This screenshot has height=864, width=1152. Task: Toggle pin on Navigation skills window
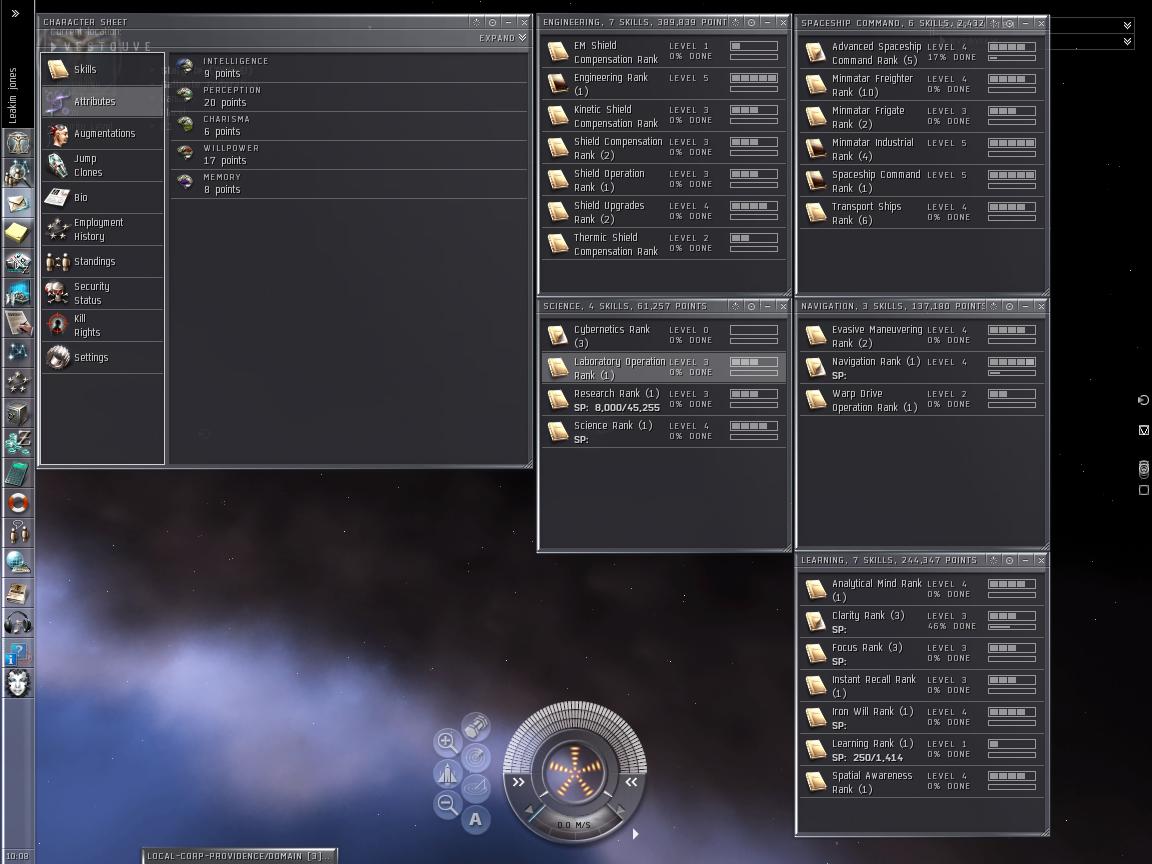click(993, 306)
